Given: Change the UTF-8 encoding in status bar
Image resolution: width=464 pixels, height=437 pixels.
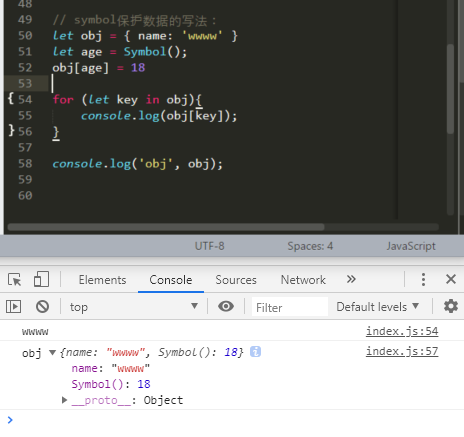Looking at the screenshot, I should point(209,246).
